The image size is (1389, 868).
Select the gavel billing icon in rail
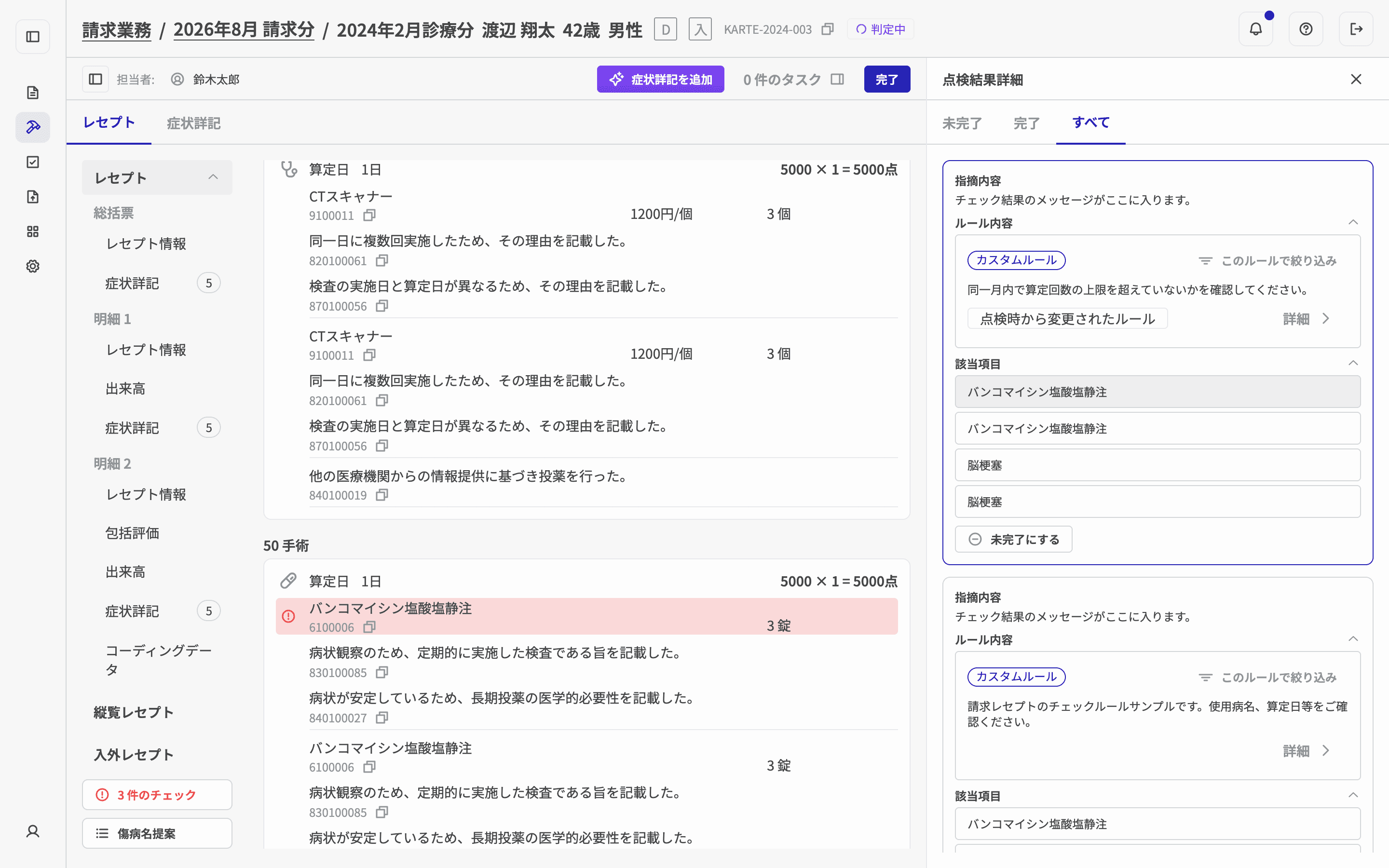(x=33, y=127)
